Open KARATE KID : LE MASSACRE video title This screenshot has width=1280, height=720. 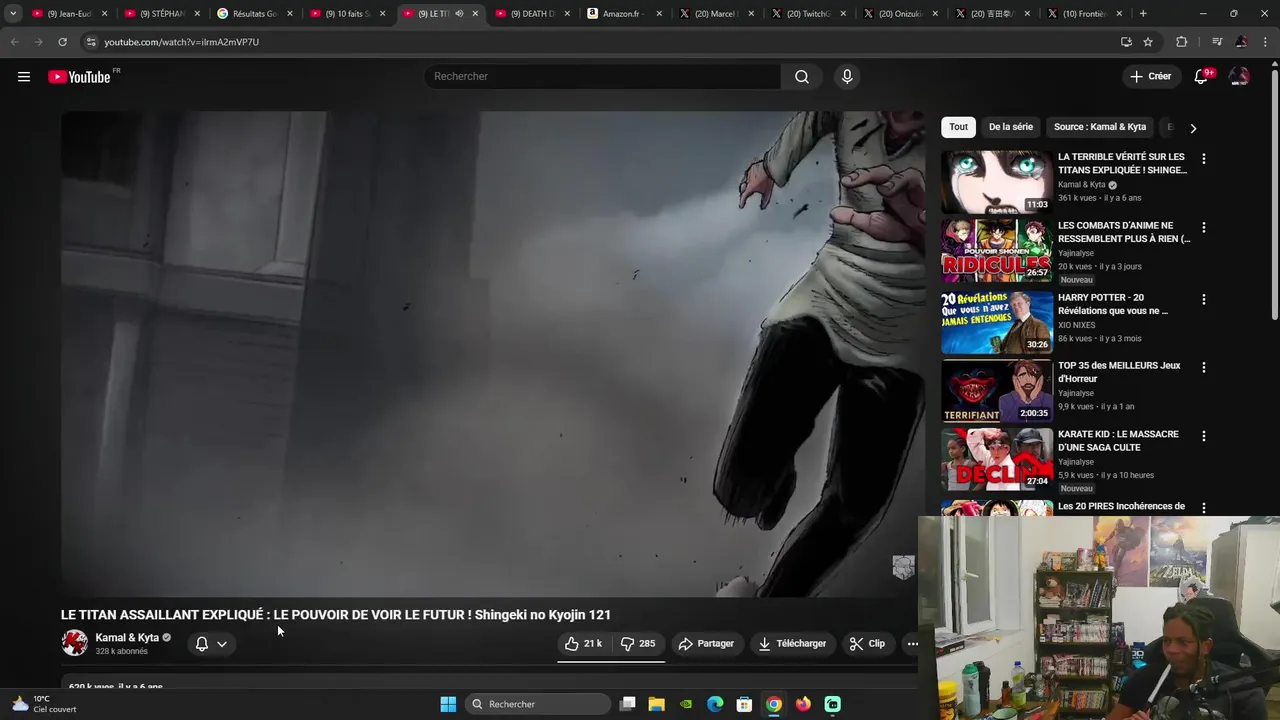pyautogui.click(x=1118, y=441)
